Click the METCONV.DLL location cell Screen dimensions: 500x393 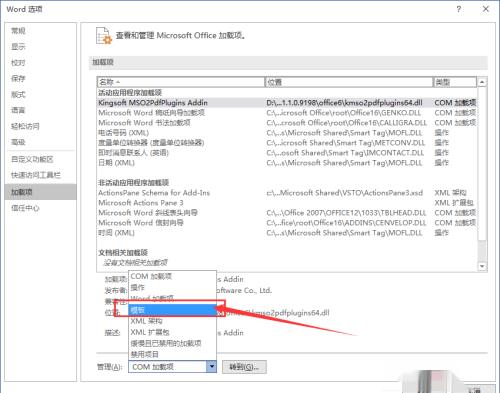pos(346,143)
